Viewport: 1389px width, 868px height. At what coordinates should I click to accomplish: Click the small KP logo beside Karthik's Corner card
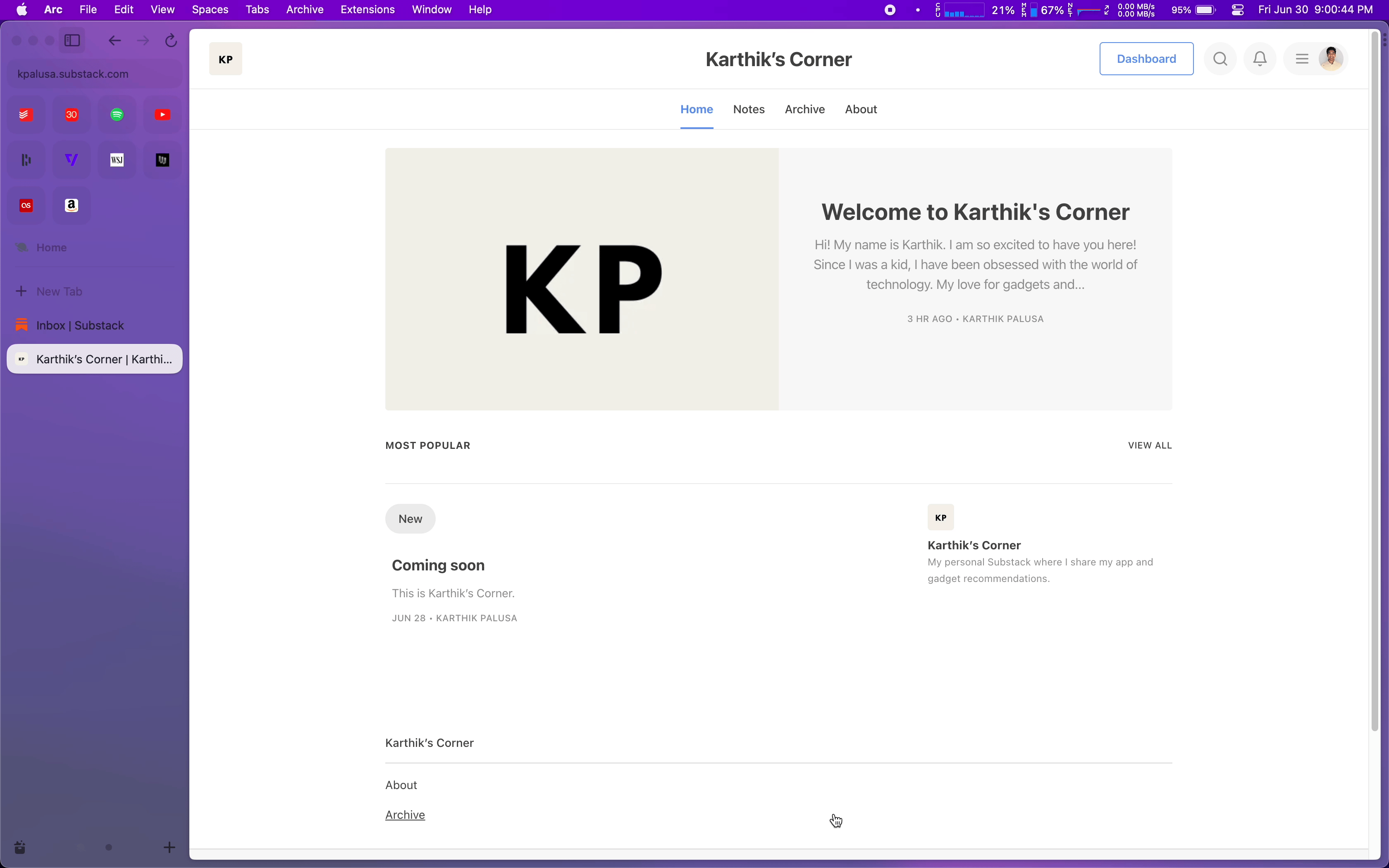[x=941, y=517]
